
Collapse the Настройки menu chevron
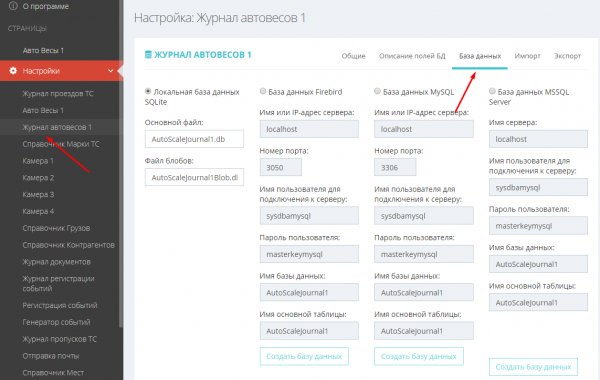pyautogui.click(x=111, y=71)
